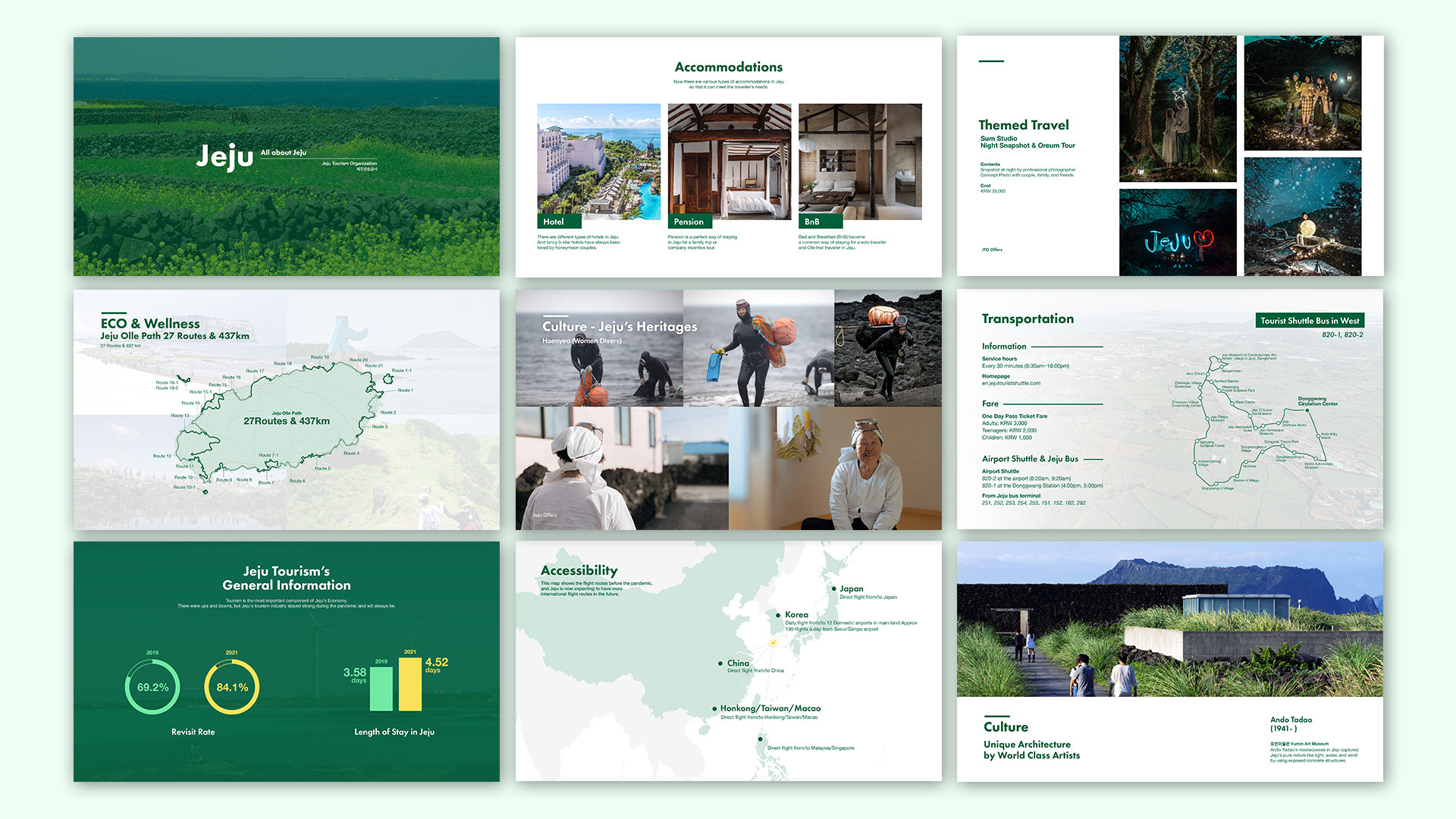Click the China marker dot on map

coord(720,664)
